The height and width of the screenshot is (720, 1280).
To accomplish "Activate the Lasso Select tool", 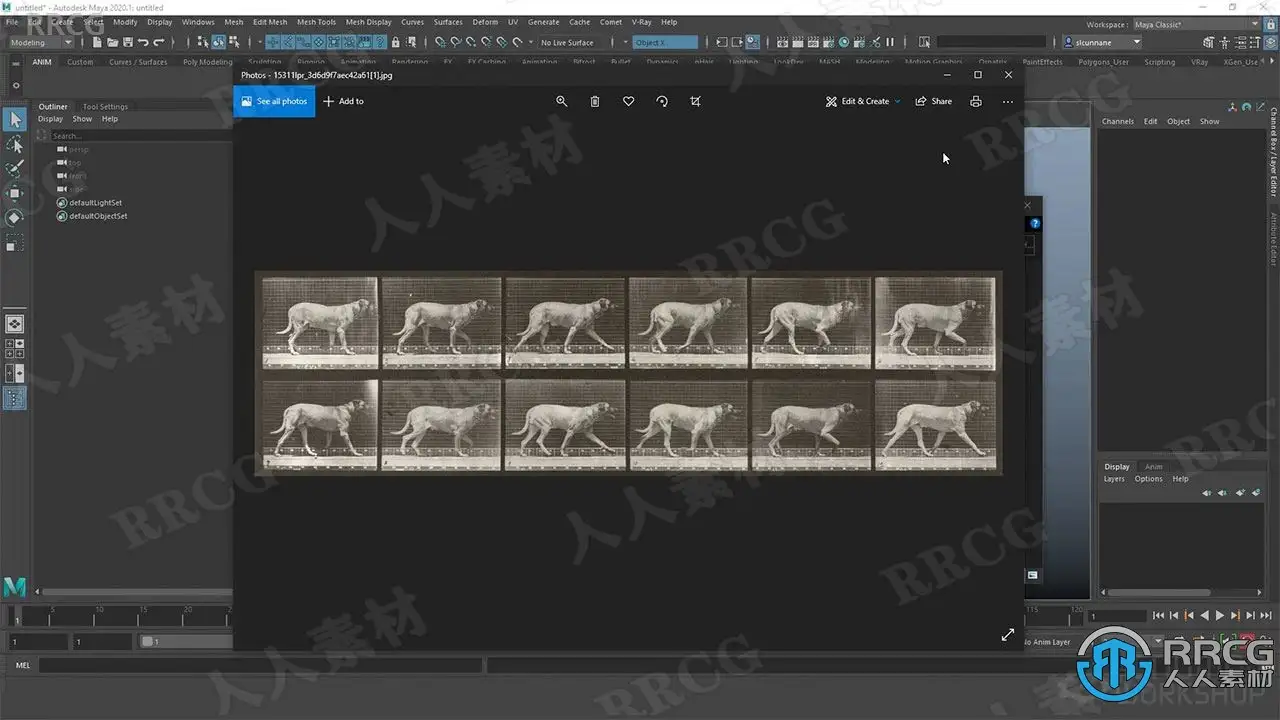I will [x=15, y=145].
